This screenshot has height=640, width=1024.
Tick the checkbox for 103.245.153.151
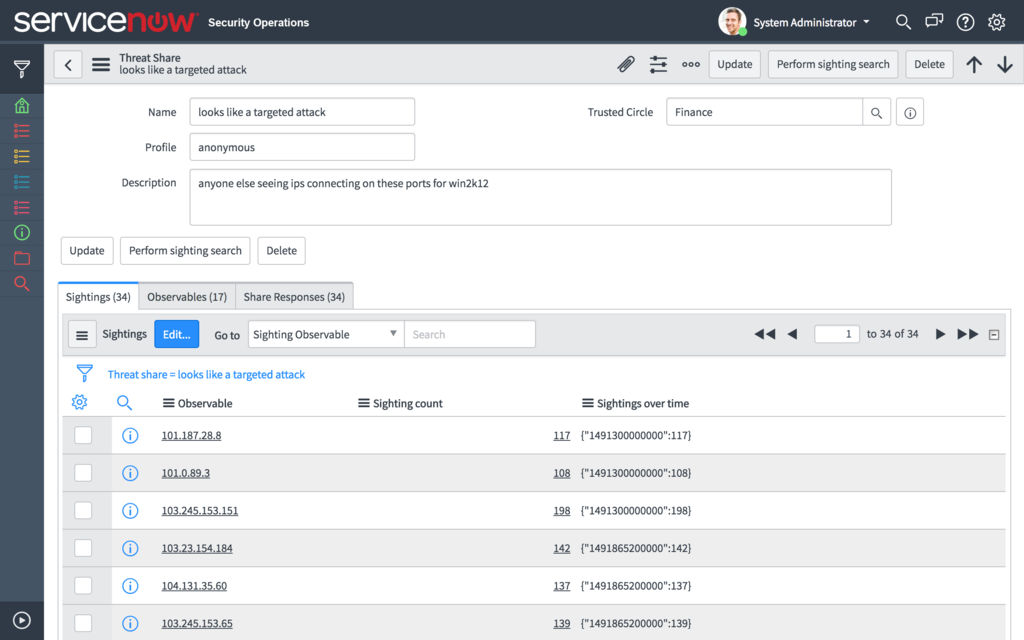[x=83, y=511]
